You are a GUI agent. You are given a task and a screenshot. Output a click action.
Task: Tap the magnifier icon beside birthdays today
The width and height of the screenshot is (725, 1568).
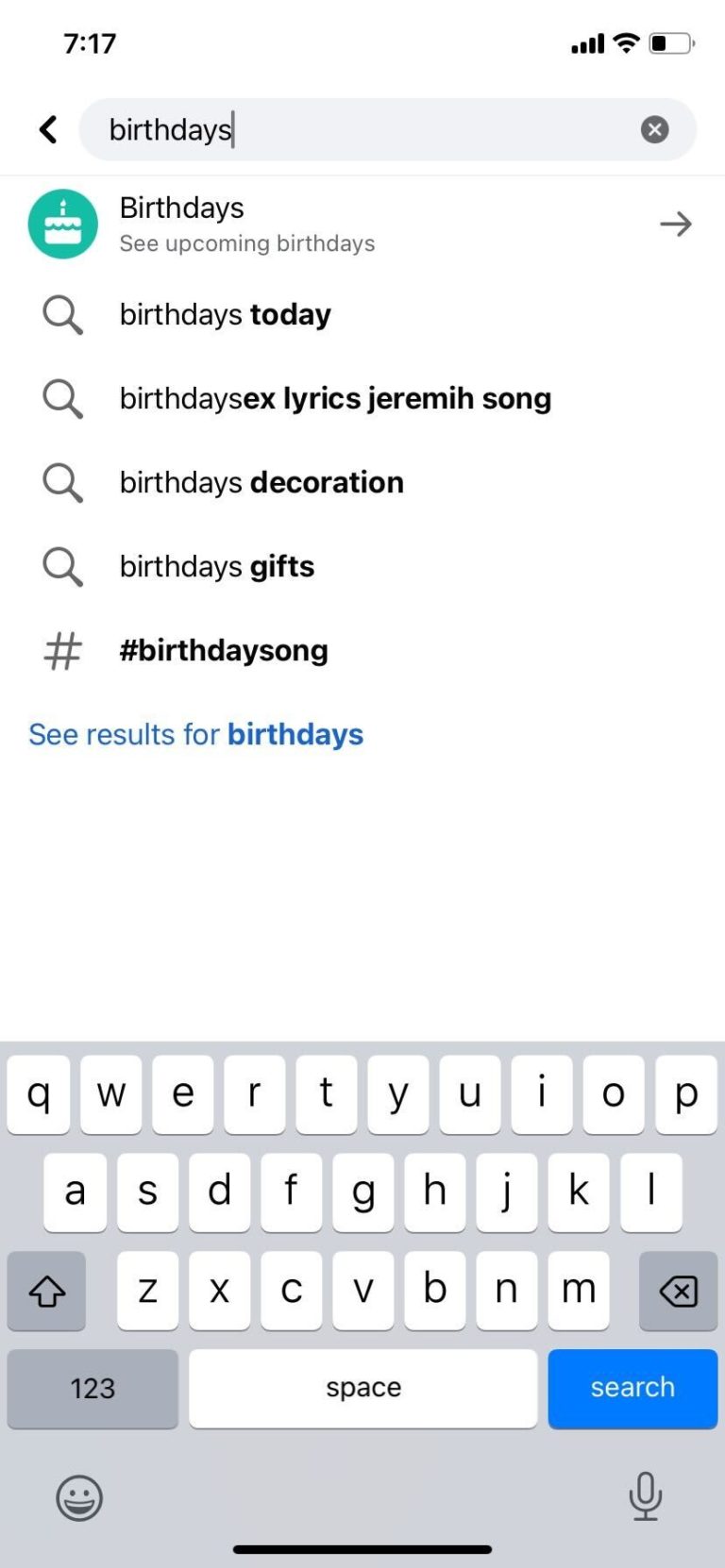(61, 315)
